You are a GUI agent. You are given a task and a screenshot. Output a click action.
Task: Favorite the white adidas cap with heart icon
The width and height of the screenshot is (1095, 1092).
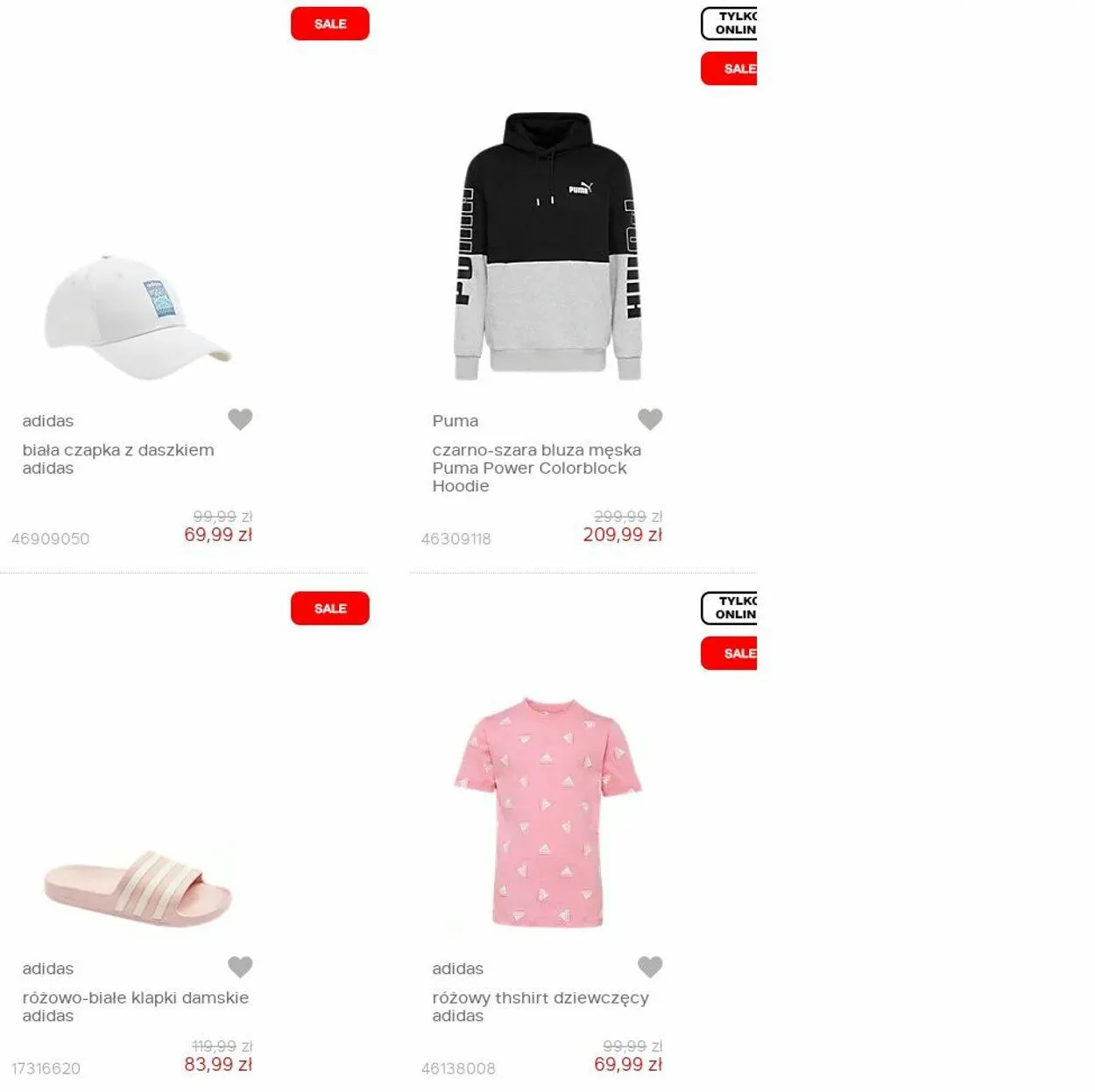tap(240, 419)
